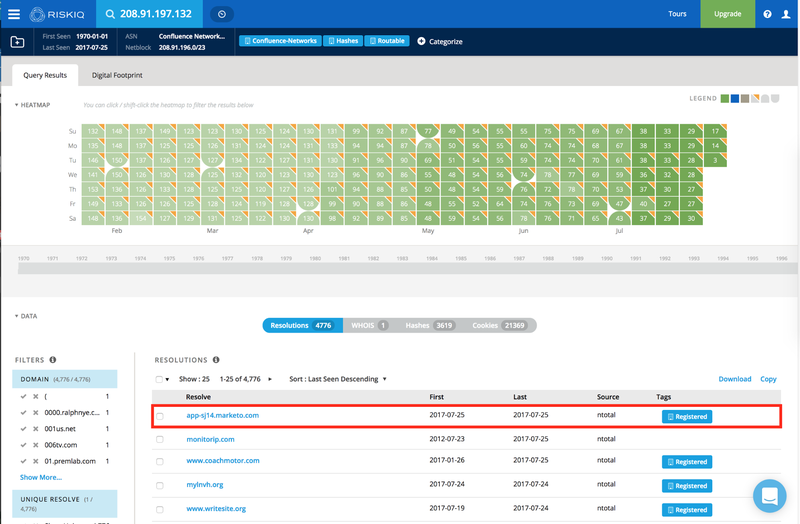The width and height of the screenshot is (800, 524).
Task: Click the Routable tag
Action: click(387, 41)
